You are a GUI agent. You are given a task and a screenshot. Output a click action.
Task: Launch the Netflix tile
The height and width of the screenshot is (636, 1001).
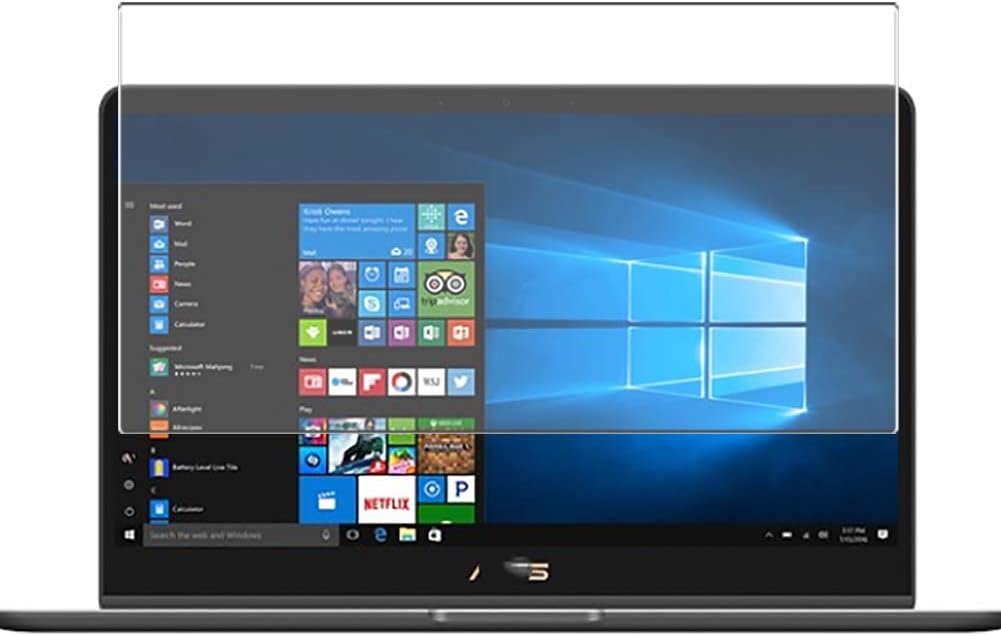pyautogui.click(x=386, y=503)
